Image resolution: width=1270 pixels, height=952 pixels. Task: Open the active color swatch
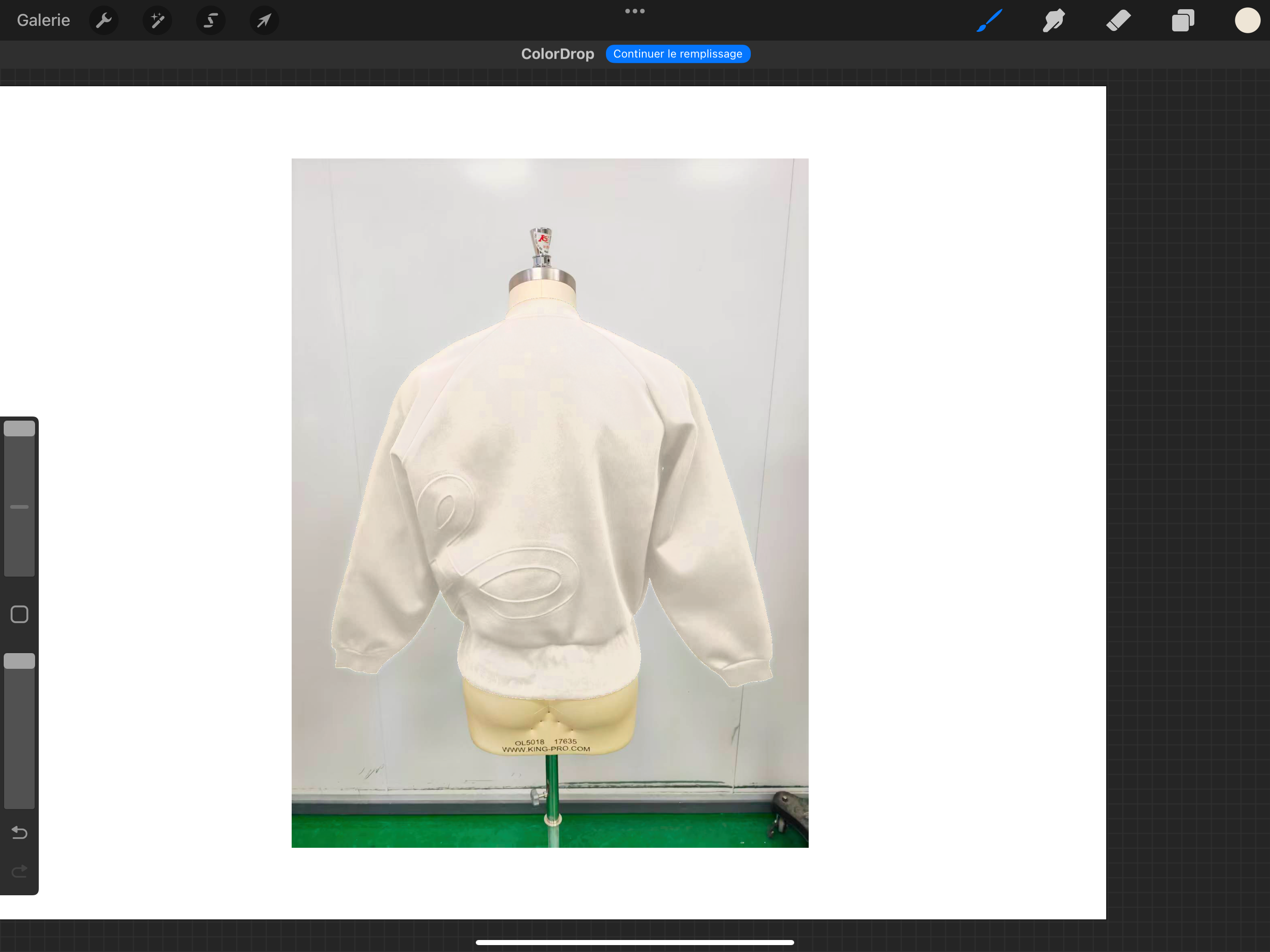[x=1247, y=21]
